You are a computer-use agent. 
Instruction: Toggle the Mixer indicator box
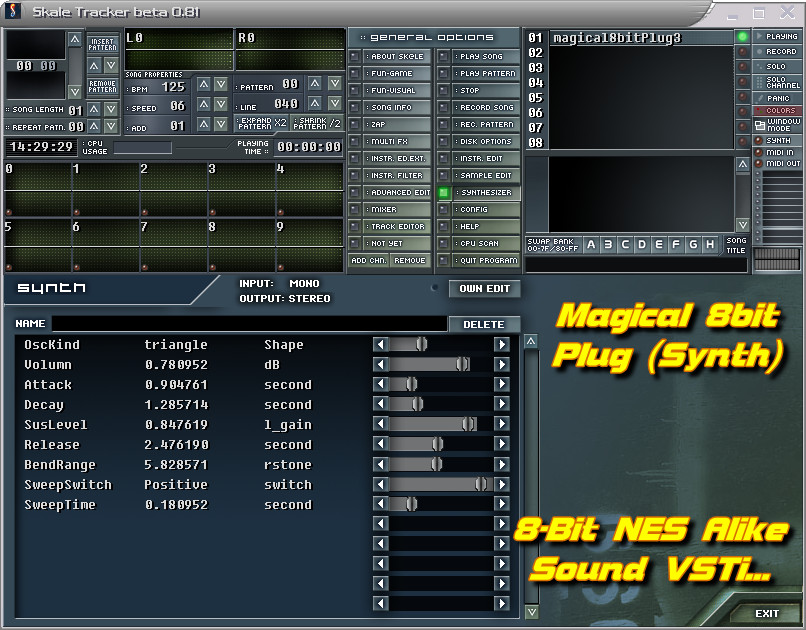[355, 210]
